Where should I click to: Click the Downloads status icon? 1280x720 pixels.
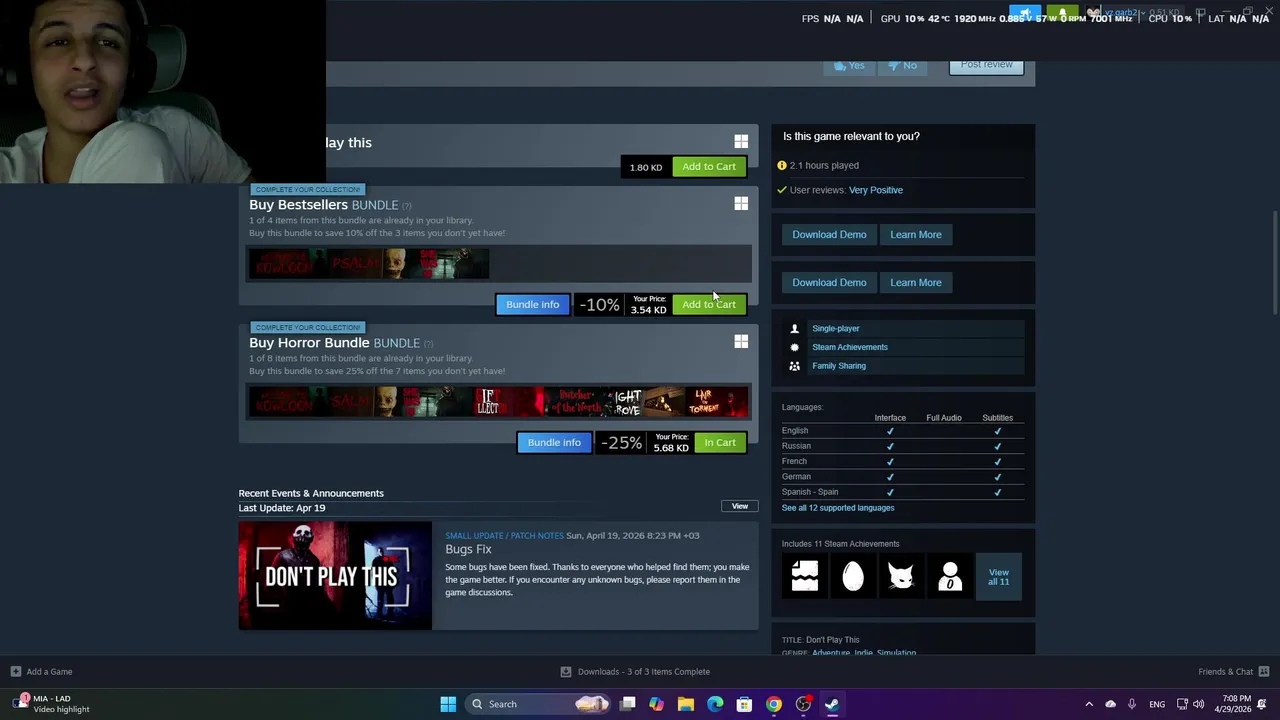(x=566, y=672)
